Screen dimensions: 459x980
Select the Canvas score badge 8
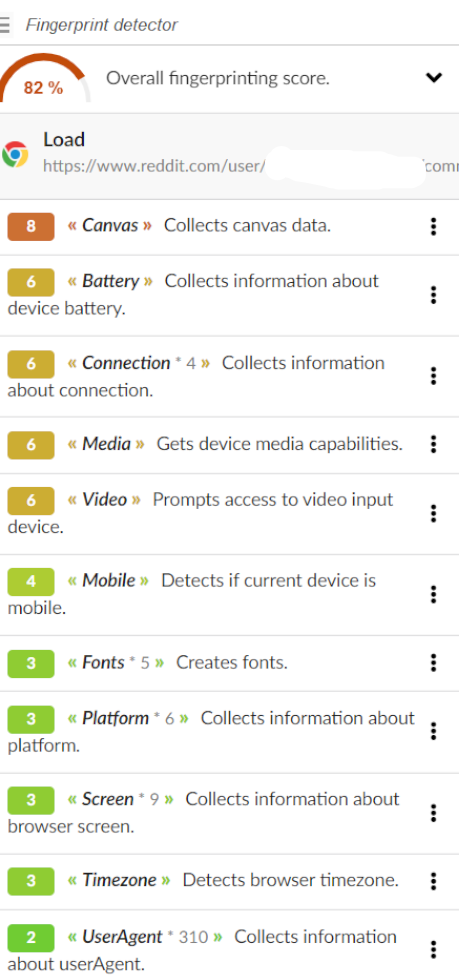(x=31, y=226)
